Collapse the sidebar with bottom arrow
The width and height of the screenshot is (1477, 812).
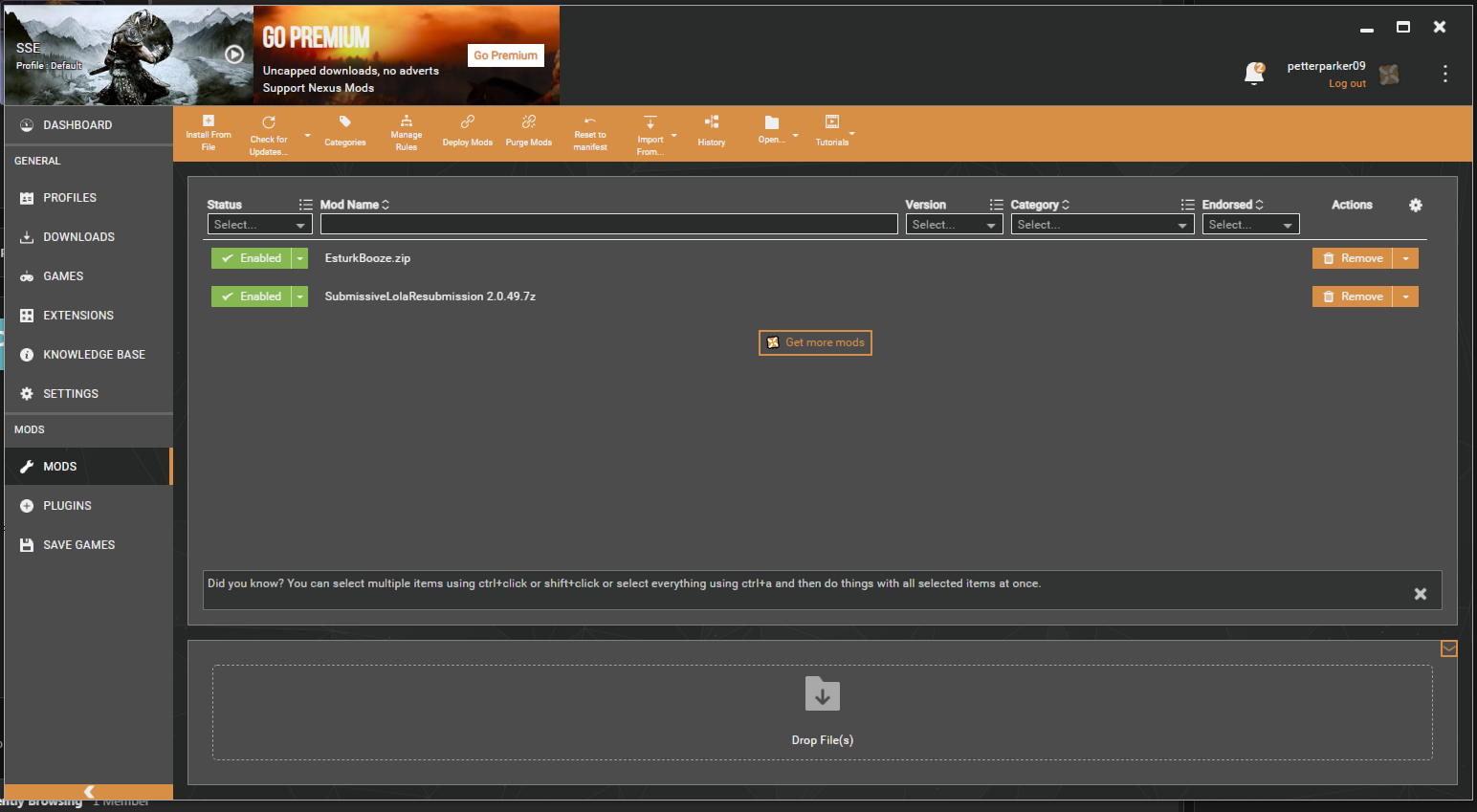pos(89,792)
